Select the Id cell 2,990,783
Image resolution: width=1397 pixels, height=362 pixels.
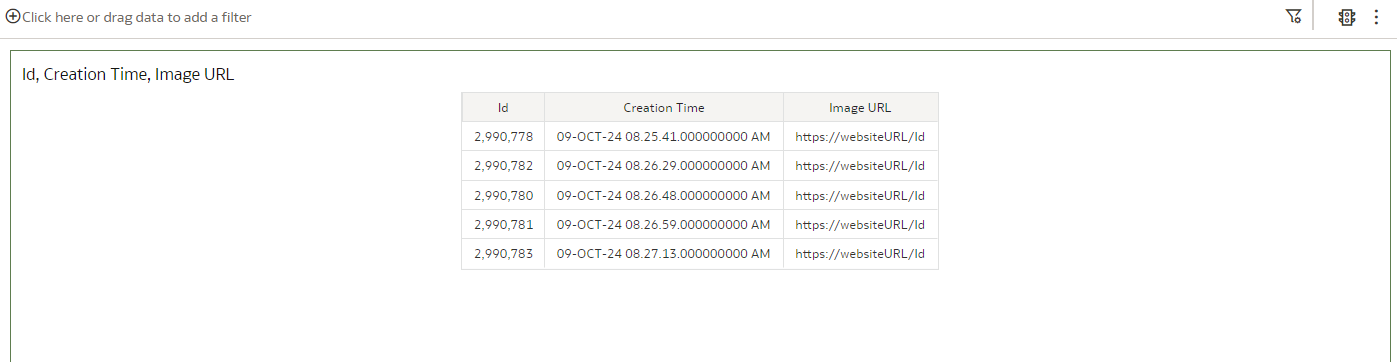click(x=503, y=254)
